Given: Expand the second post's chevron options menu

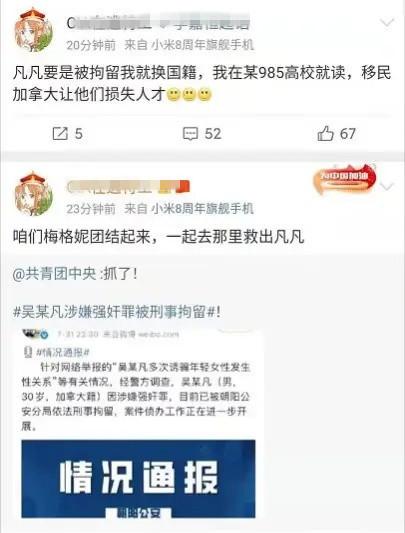Looking at the screenshot, I should tap(387, 187).
